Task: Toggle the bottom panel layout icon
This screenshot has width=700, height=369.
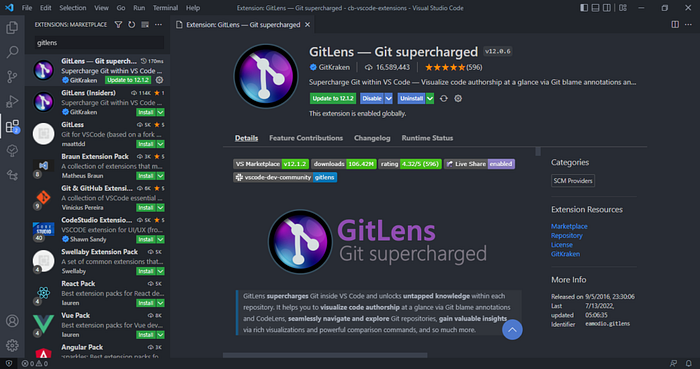Action: click(596, 8)
